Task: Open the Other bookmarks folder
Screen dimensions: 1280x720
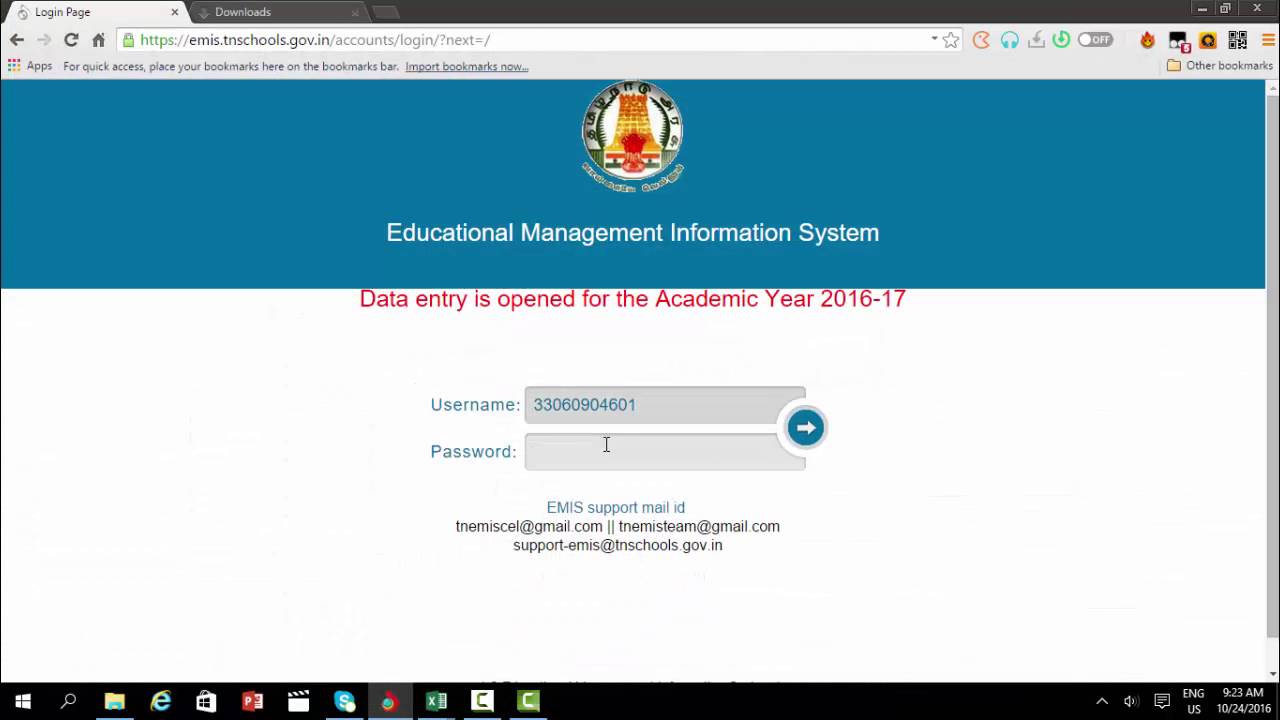Action: [1220, 66]
